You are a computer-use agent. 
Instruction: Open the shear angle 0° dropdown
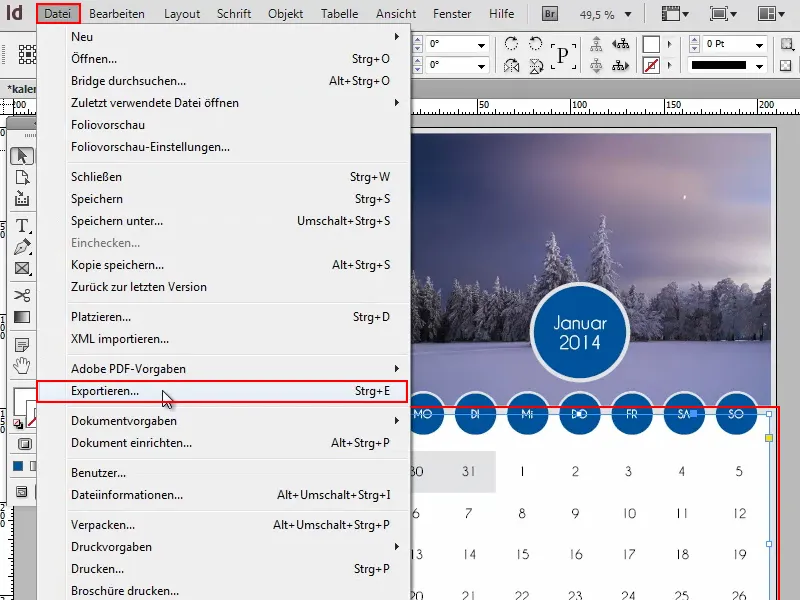point(481,66)
